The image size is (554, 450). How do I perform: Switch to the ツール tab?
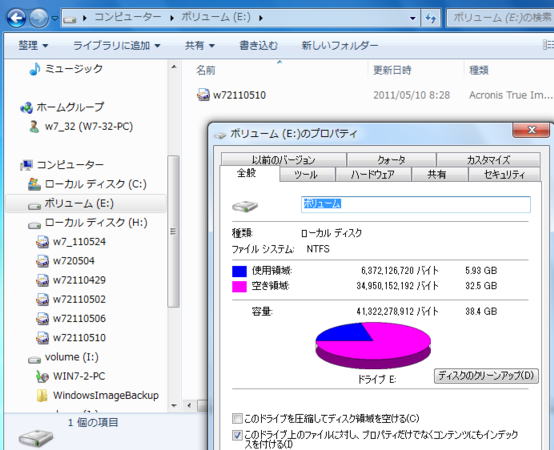(x=307, y=174)
